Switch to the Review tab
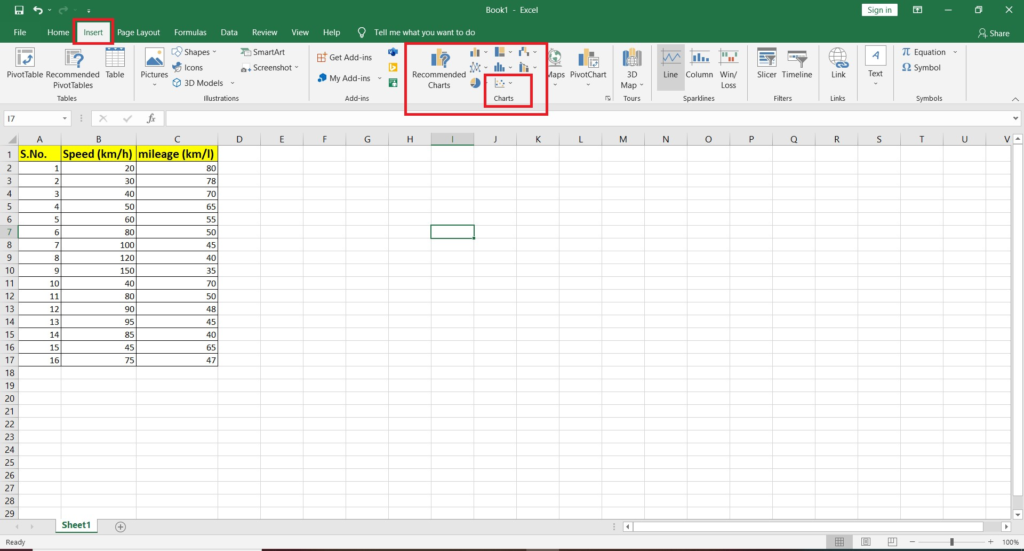The image size is (1024, 551). pos(264,32)
